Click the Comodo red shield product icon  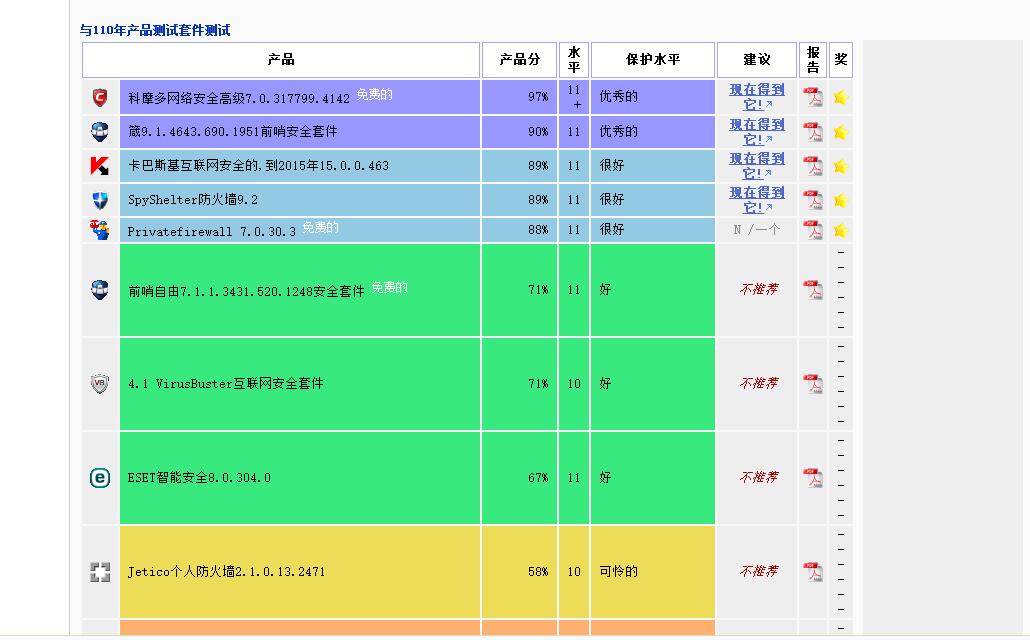pyautogui.click(x=100, y=97)
